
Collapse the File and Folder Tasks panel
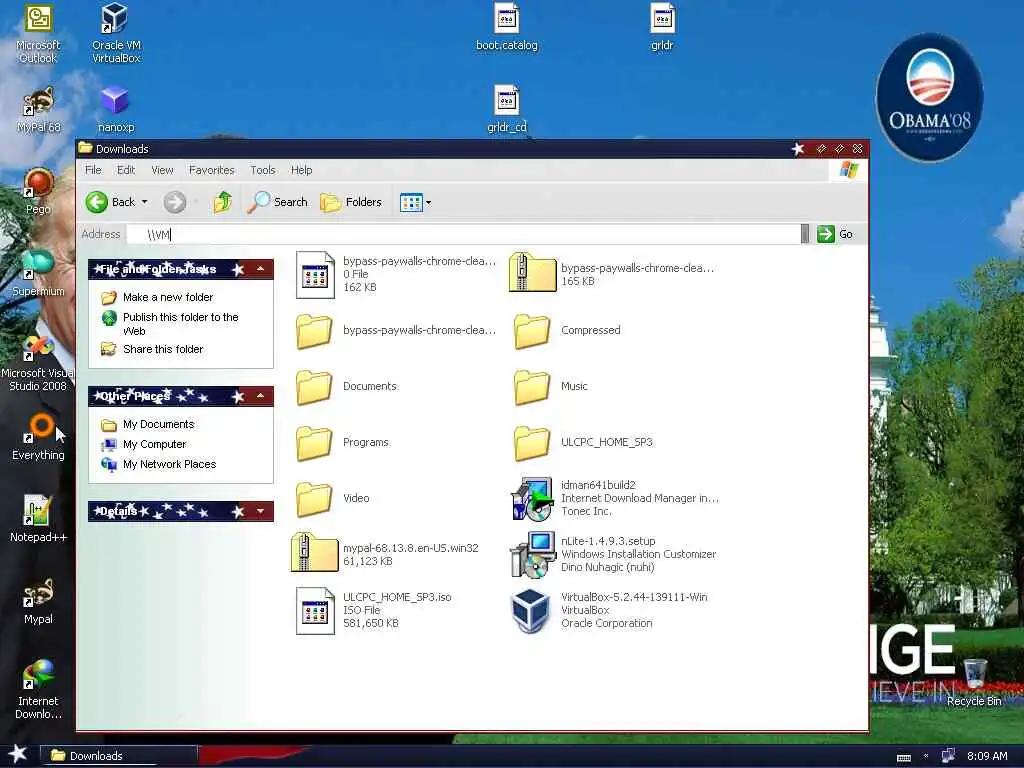(261, 268)
